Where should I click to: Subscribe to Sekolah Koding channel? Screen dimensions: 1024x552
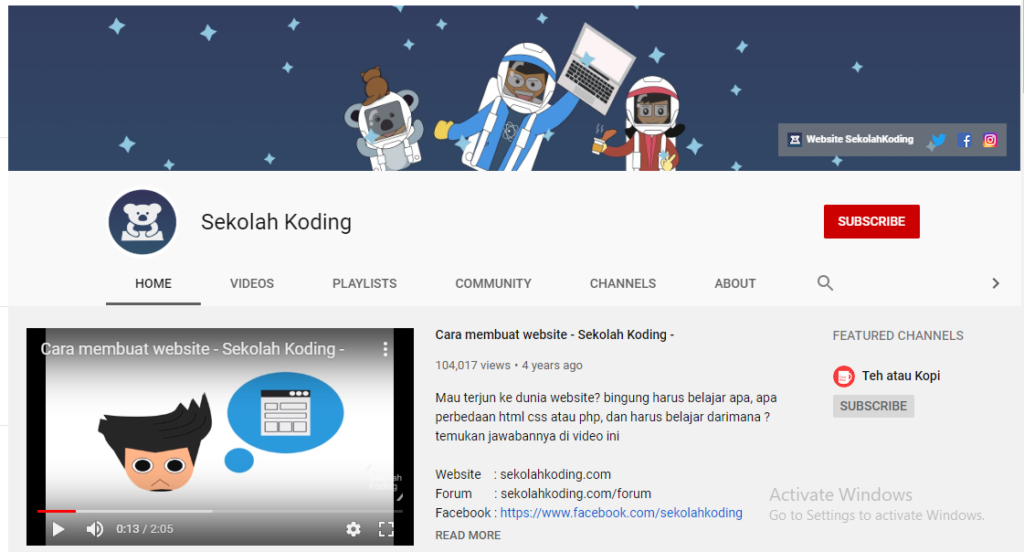click(871, 221)
